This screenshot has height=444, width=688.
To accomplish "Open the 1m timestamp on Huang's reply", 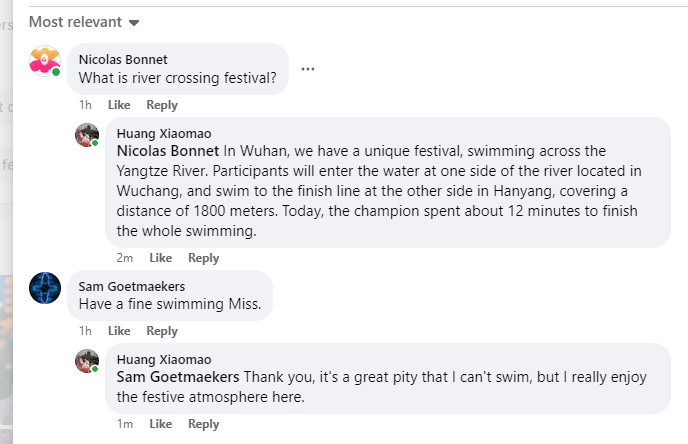I will [125, 424].
